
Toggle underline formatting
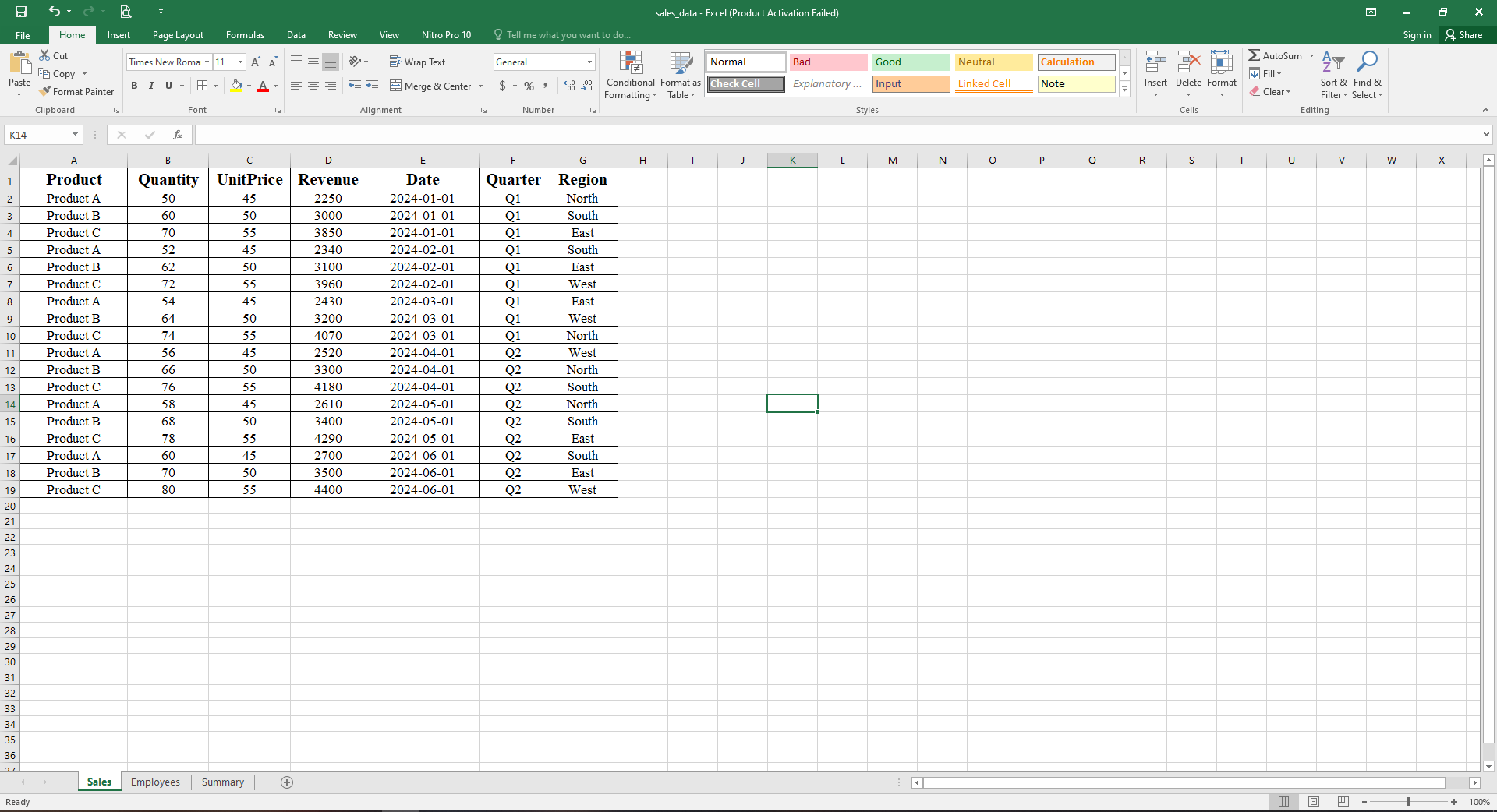(168, 86)
